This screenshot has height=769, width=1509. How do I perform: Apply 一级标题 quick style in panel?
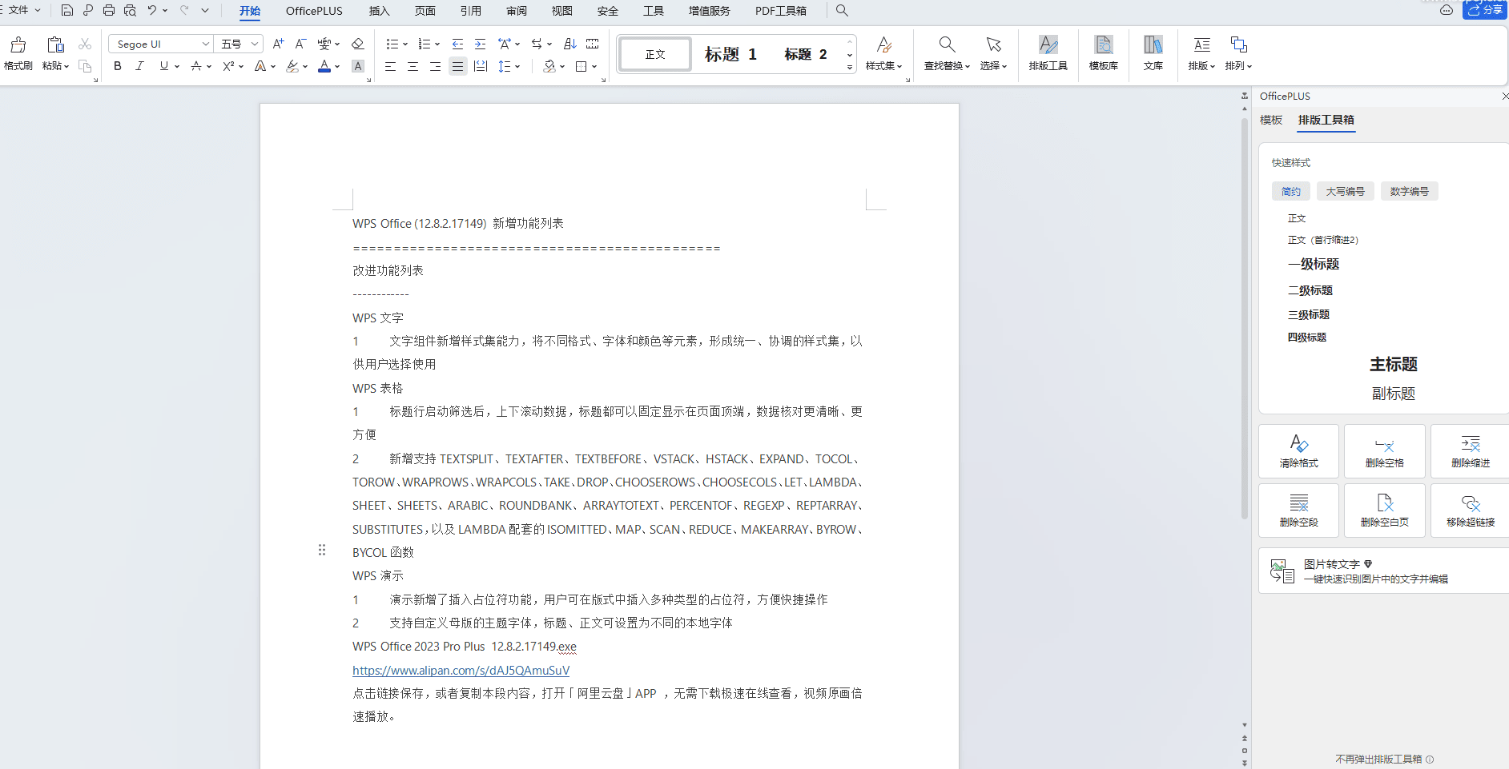click(1313, 264)
